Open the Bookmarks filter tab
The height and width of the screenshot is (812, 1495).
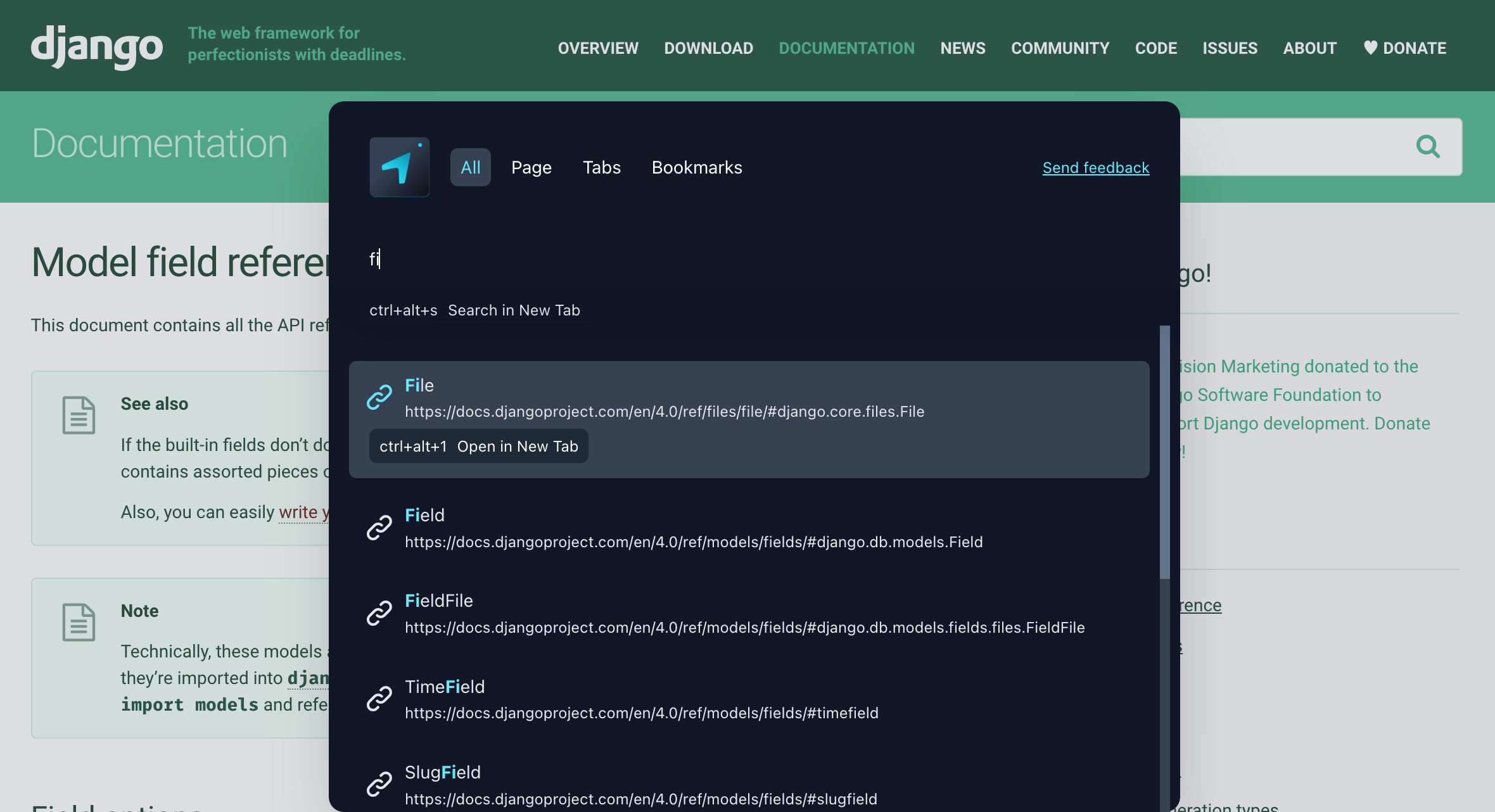click(x=696, y=167)
